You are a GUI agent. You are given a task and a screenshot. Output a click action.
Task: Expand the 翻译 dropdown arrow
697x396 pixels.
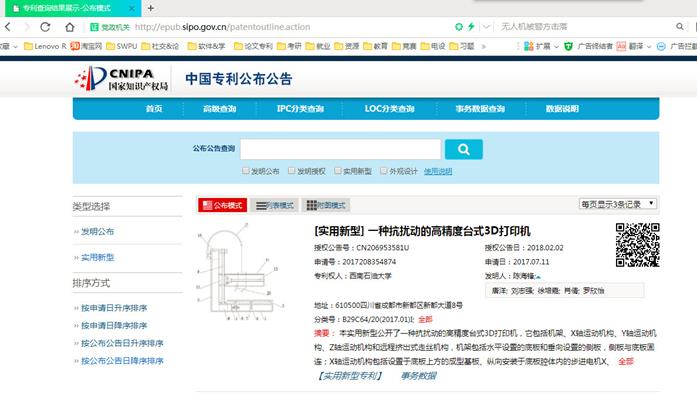pyautogui.click(x=649, y=47)
